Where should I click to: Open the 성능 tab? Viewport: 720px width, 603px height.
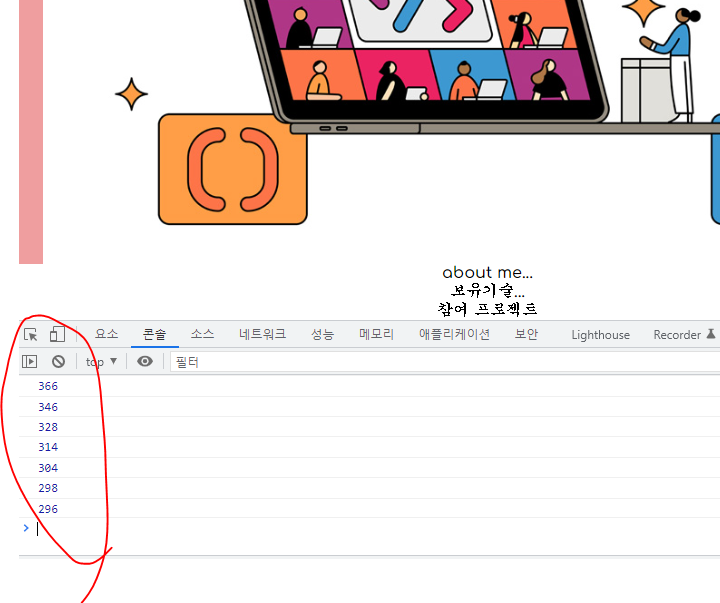pyautogui.click(x=322, y=334)
